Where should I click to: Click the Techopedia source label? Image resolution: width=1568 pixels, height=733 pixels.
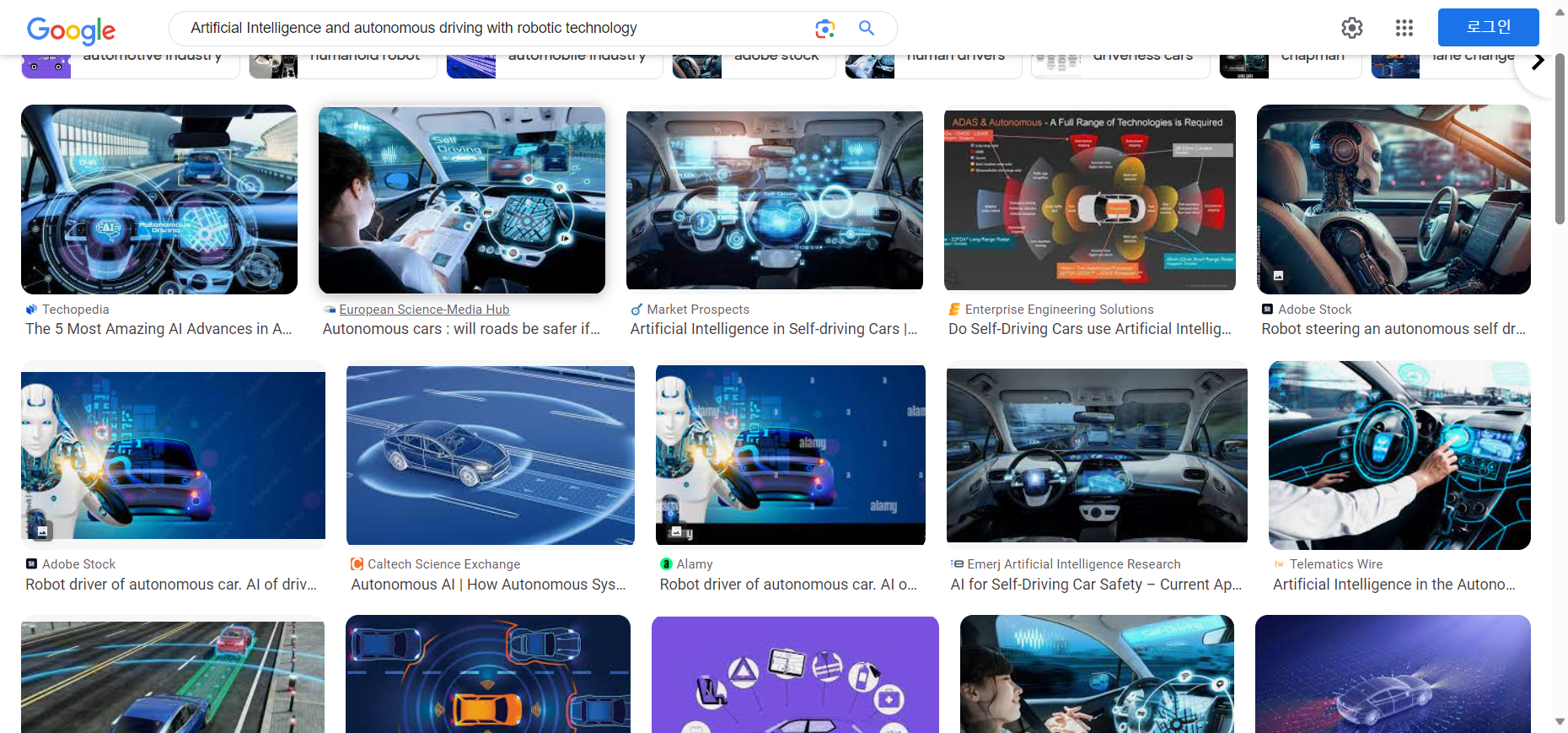pos(76,310)
